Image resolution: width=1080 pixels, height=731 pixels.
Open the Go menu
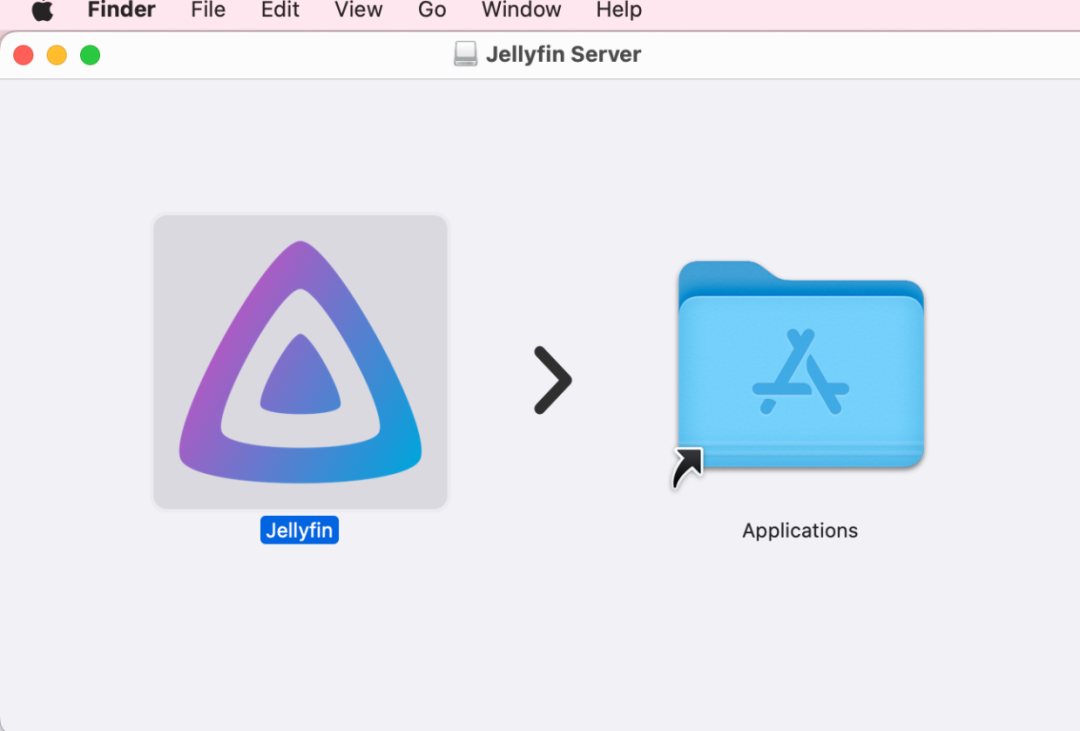(432, 10)
